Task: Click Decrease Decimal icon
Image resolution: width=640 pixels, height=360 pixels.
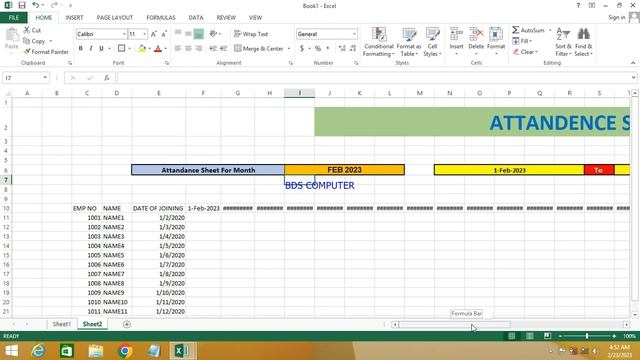Action: coord(353,49)
